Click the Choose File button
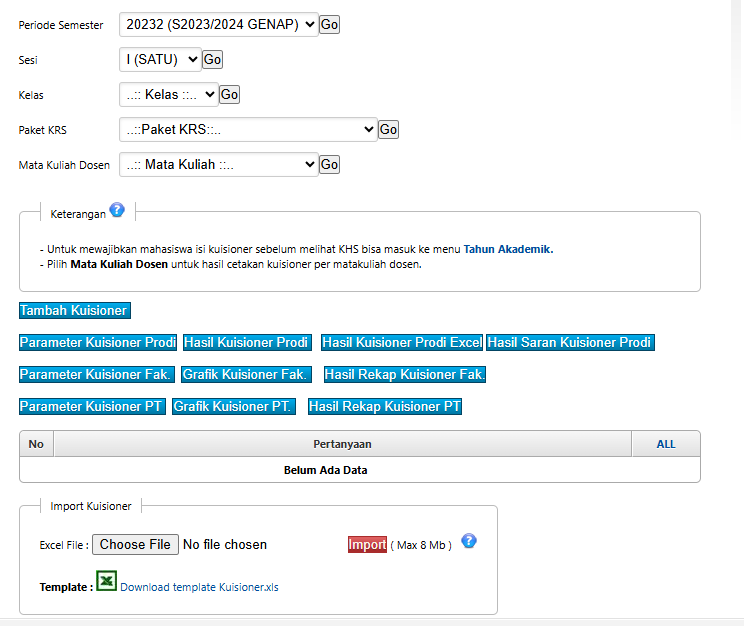This screenshot has width=744, height=626. pyautogui.click(x=135, y=544)
